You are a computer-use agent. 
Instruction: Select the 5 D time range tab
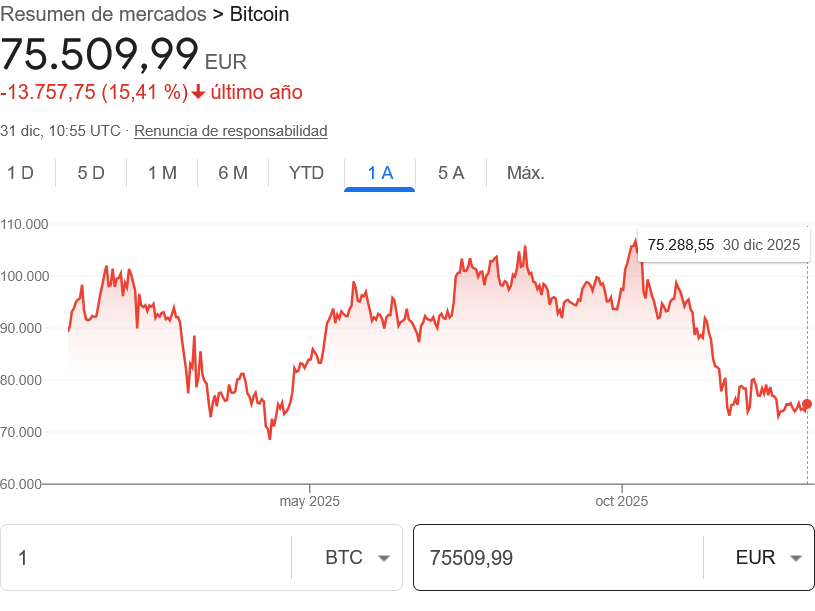coord(91,173)
